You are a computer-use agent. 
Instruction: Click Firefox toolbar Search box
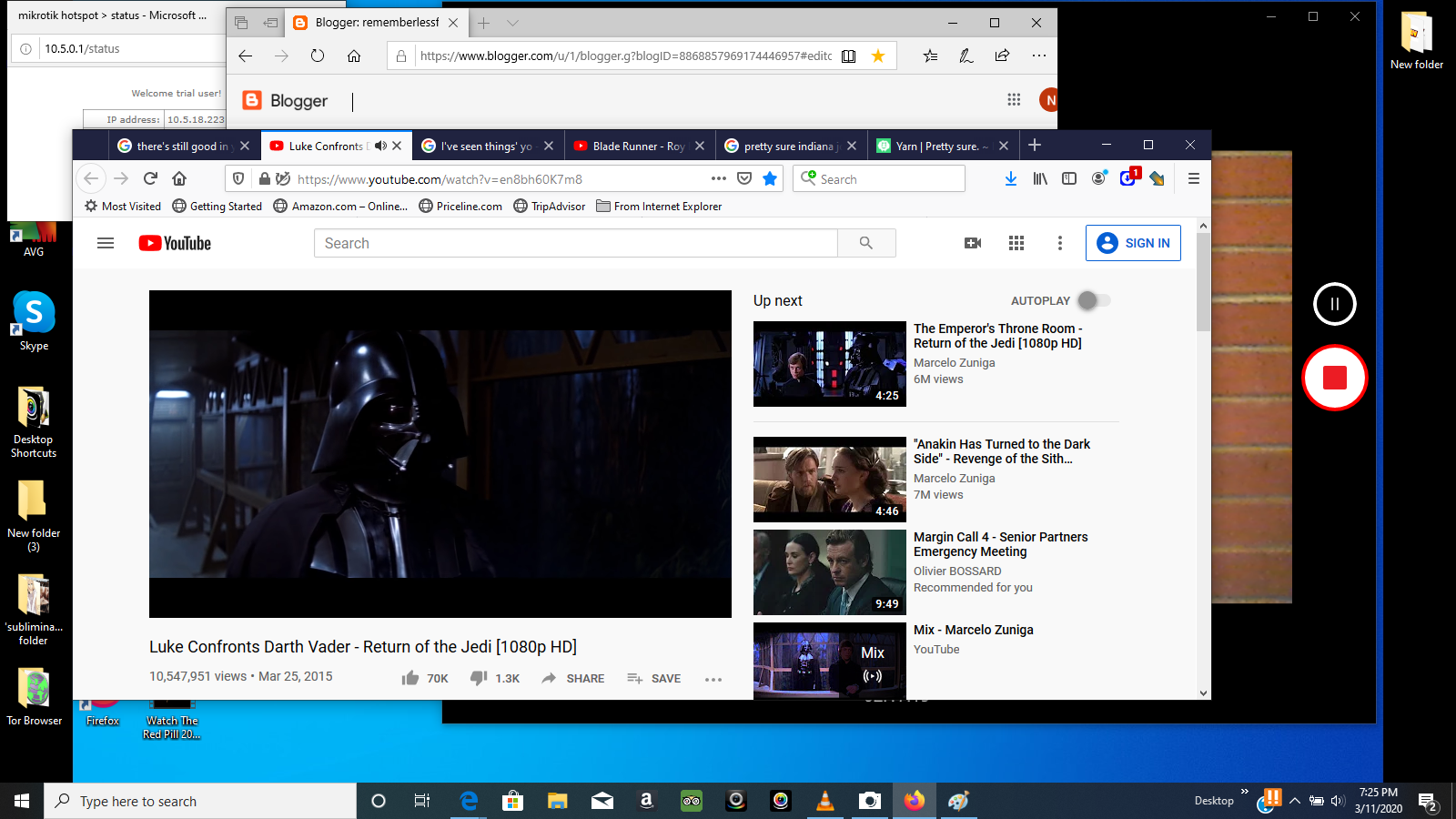tap(878, 178)
